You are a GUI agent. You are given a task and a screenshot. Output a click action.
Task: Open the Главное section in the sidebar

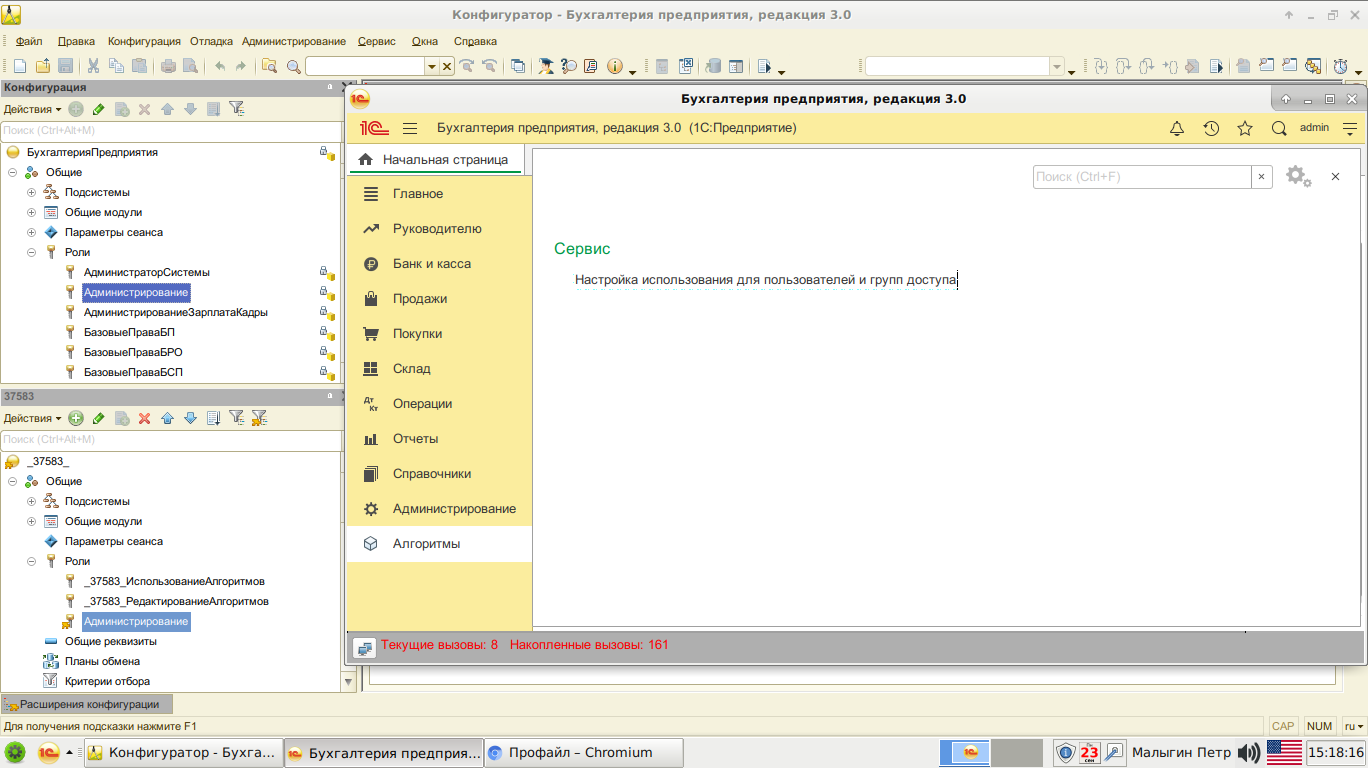439,194
